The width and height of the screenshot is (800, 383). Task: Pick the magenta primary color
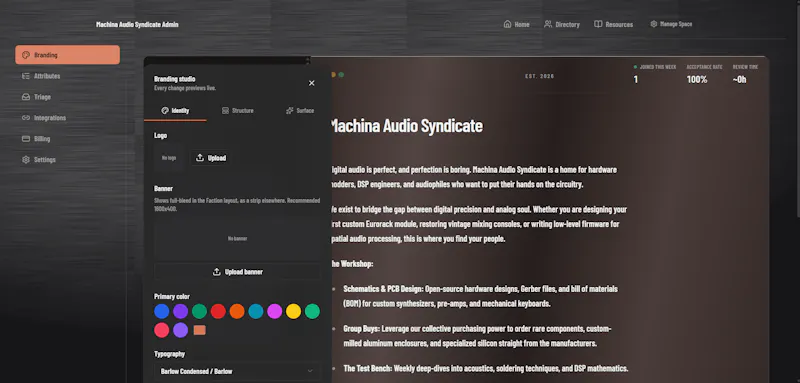pyautogui.click(x=274, y=312)
